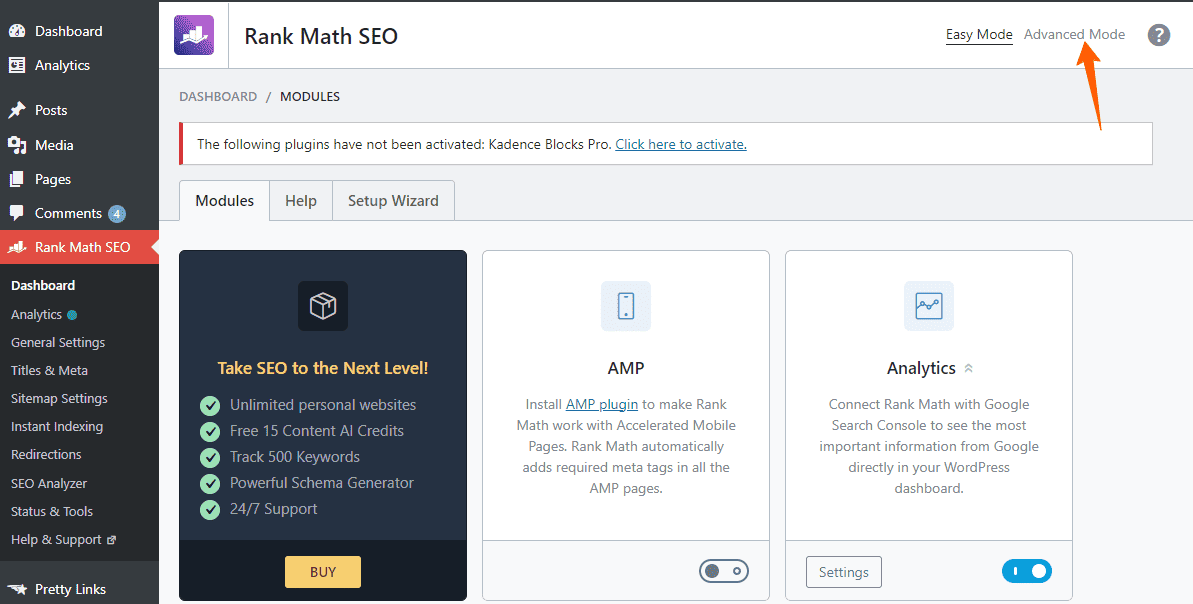Click the AMP mobile phone icon
Screen dimensions: 1193x604
tap(625, 306)
